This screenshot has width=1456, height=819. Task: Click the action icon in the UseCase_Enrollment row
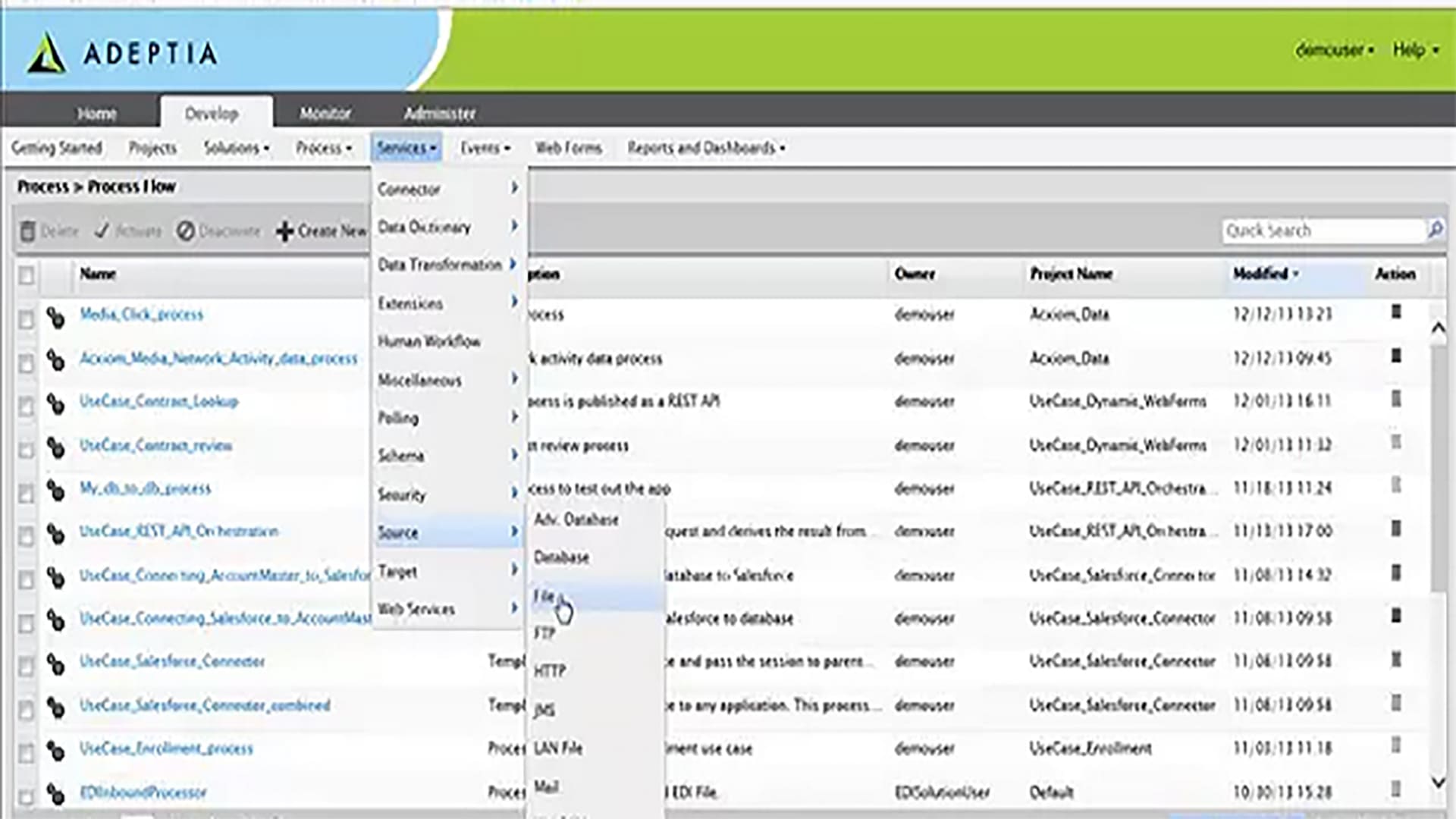pyautogui.click(x=1395, y=746)
